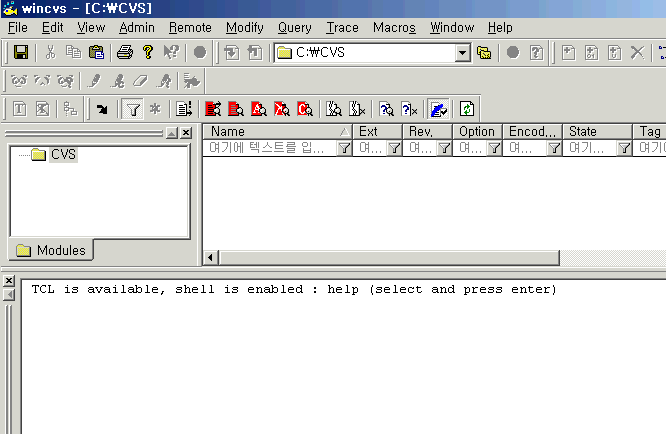Viewport: 666px width, 434px height.
Task: Click the yellow question mark Help icon
Action: click(x=147, y=52)
